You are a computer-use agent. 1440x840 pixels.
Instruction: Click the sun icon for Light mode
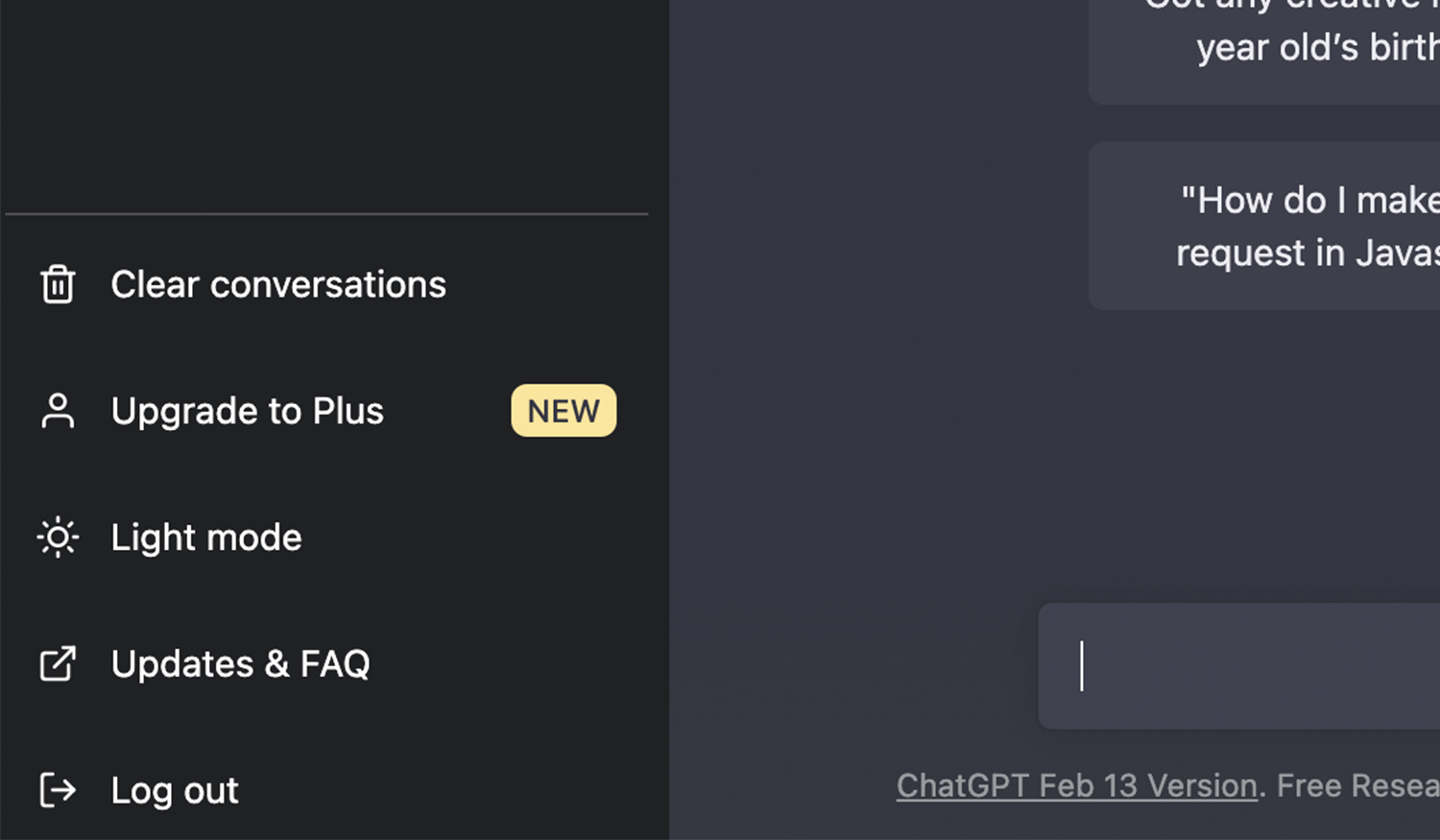(x=58, y=537)
